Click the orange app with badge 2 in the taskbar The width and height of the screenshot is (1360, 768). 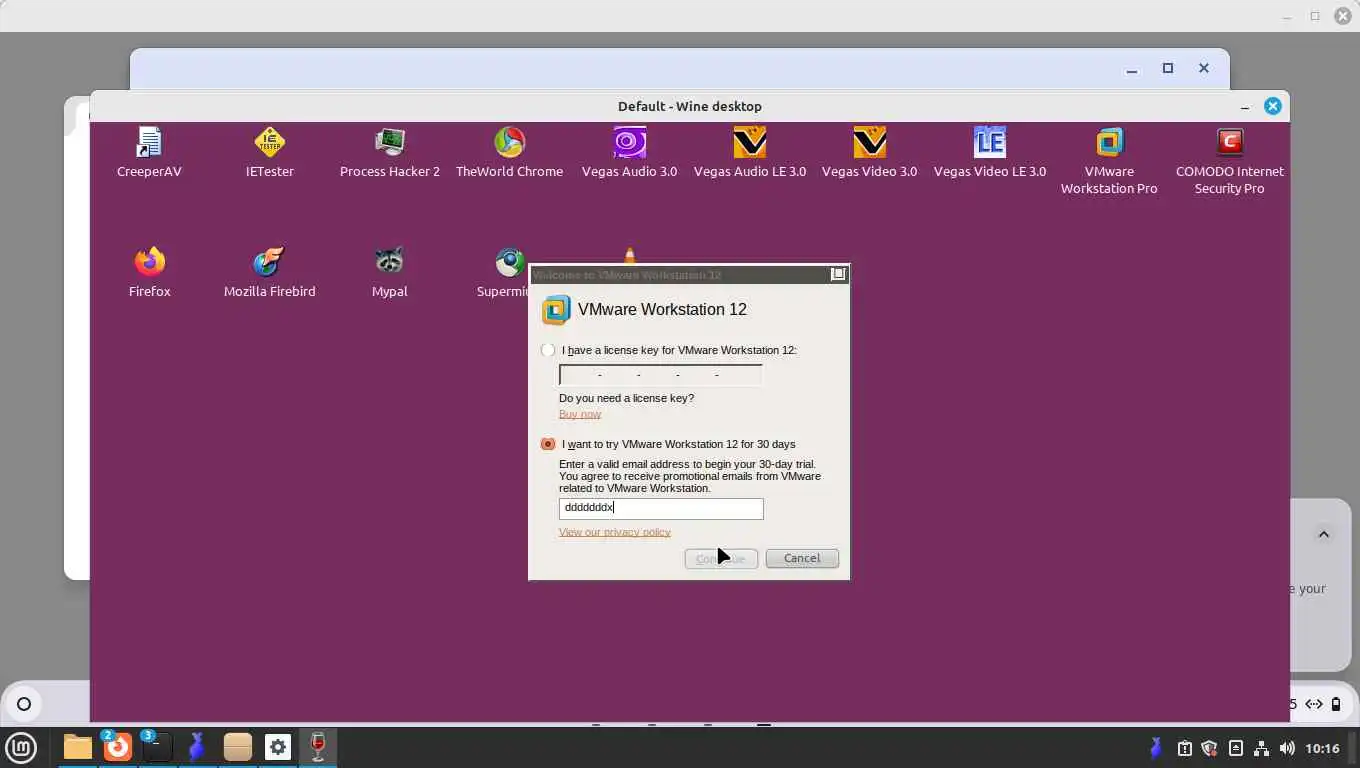click(x=118, y=747)
